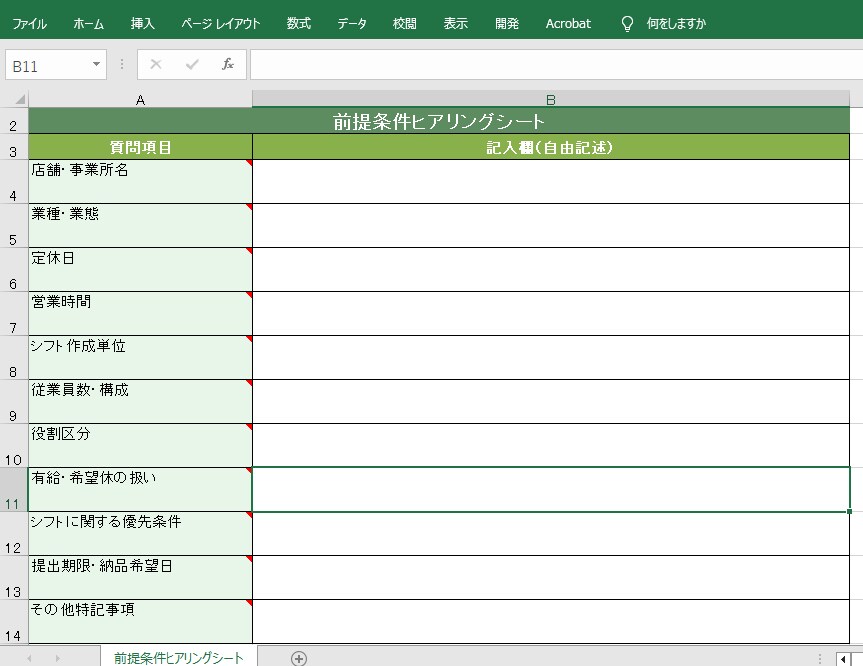Click the Insert Function fx icon

coord(228,64)
